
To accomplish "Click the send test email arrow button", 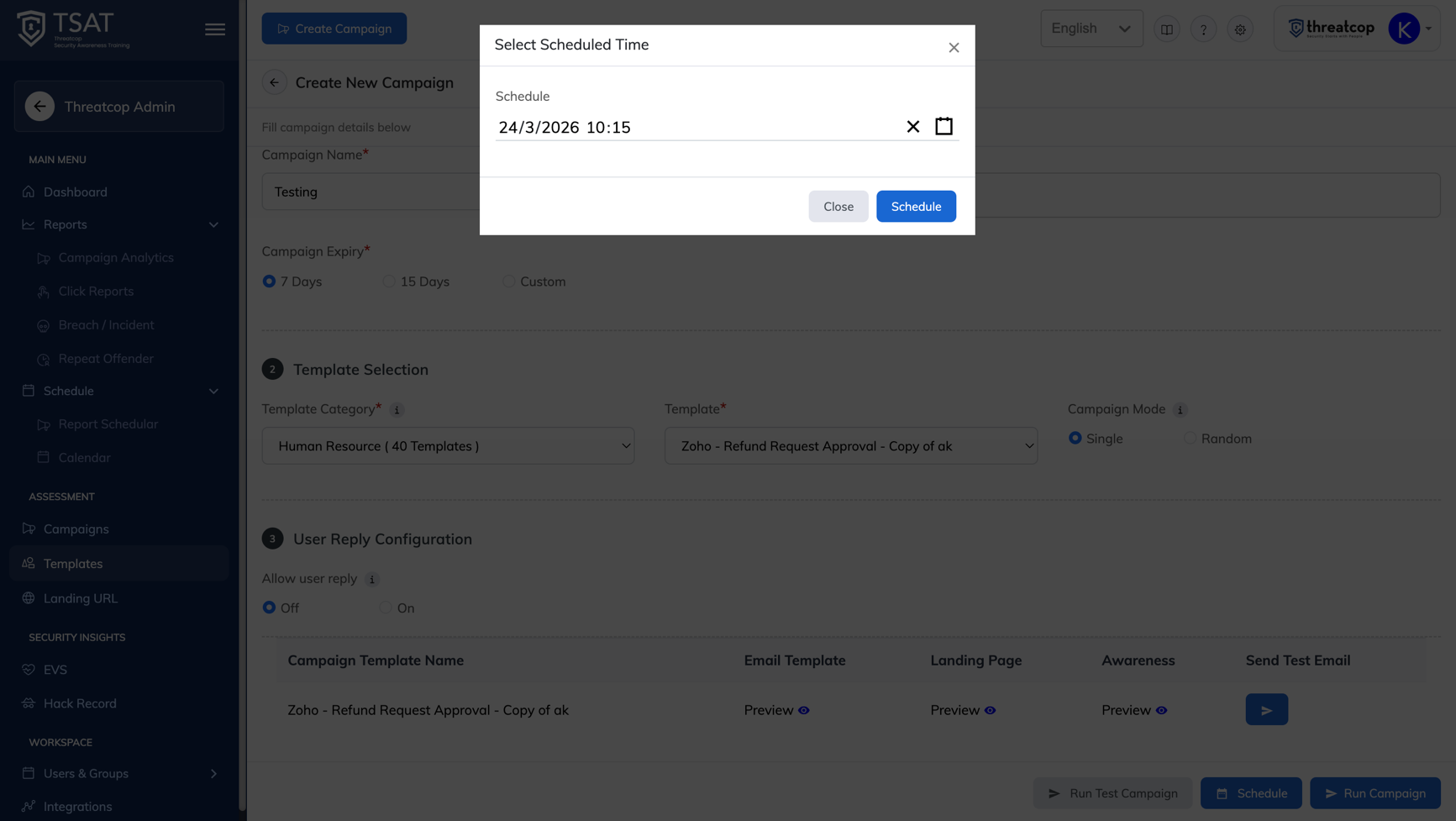I will point(1266,709).
